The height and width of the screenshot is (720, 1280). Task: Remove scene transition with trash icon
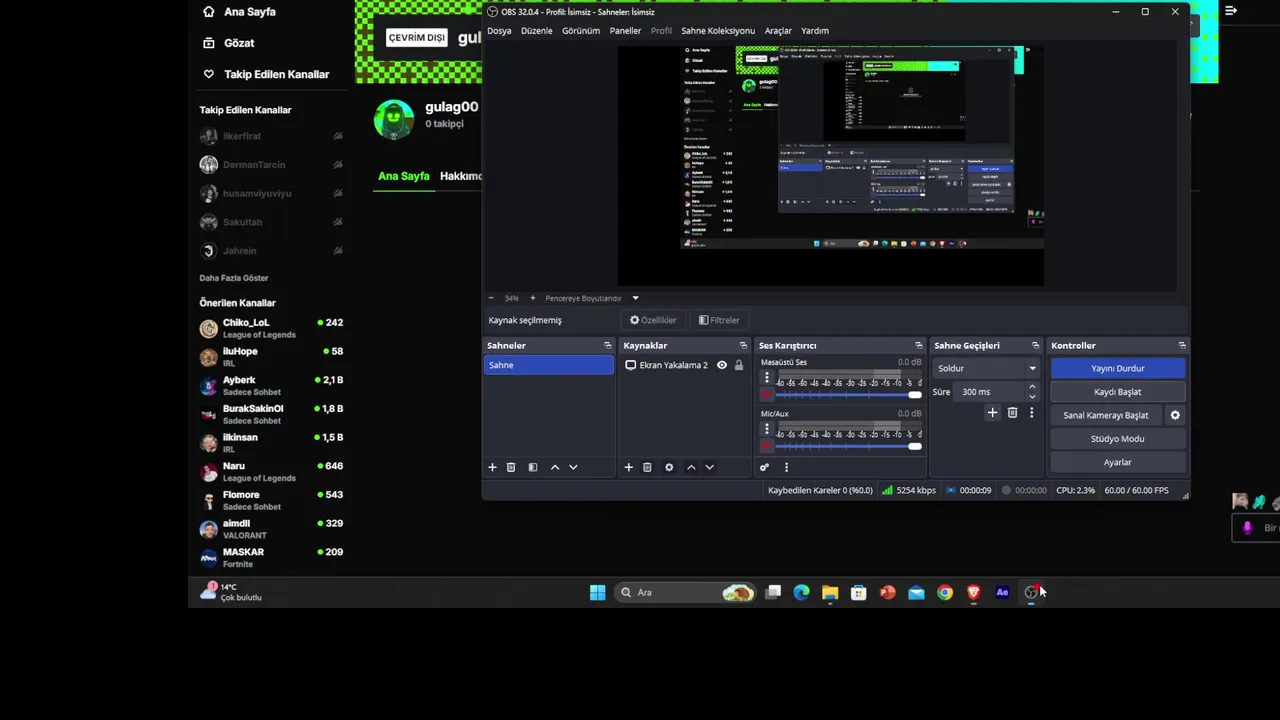tap(1012, 412)
